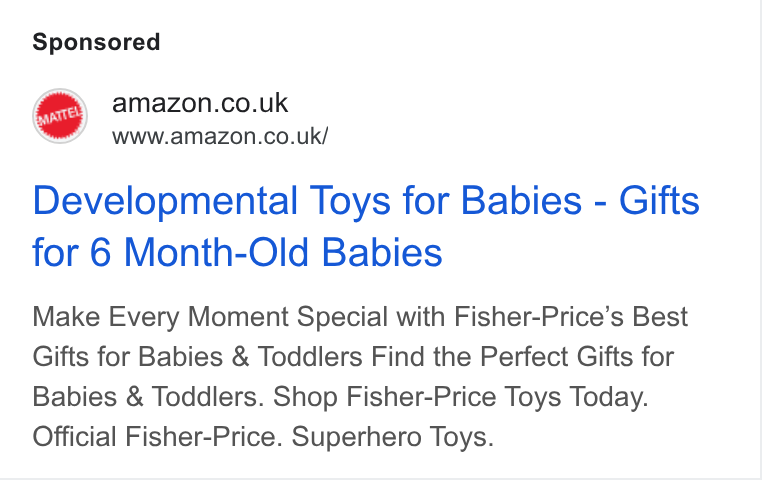Click the number 6 in the headline
762x480 pixels.
101,253
